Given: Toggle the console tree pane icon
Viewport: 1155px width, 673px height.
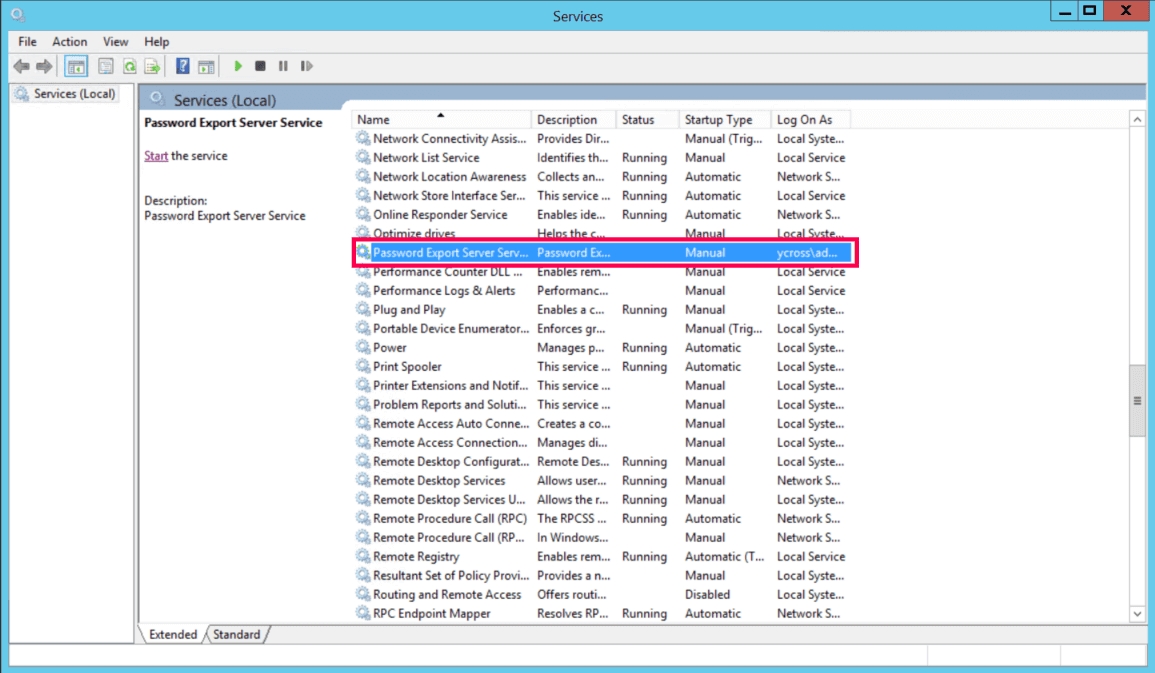Looking at the screenshot, I should (x=75, y=66).
